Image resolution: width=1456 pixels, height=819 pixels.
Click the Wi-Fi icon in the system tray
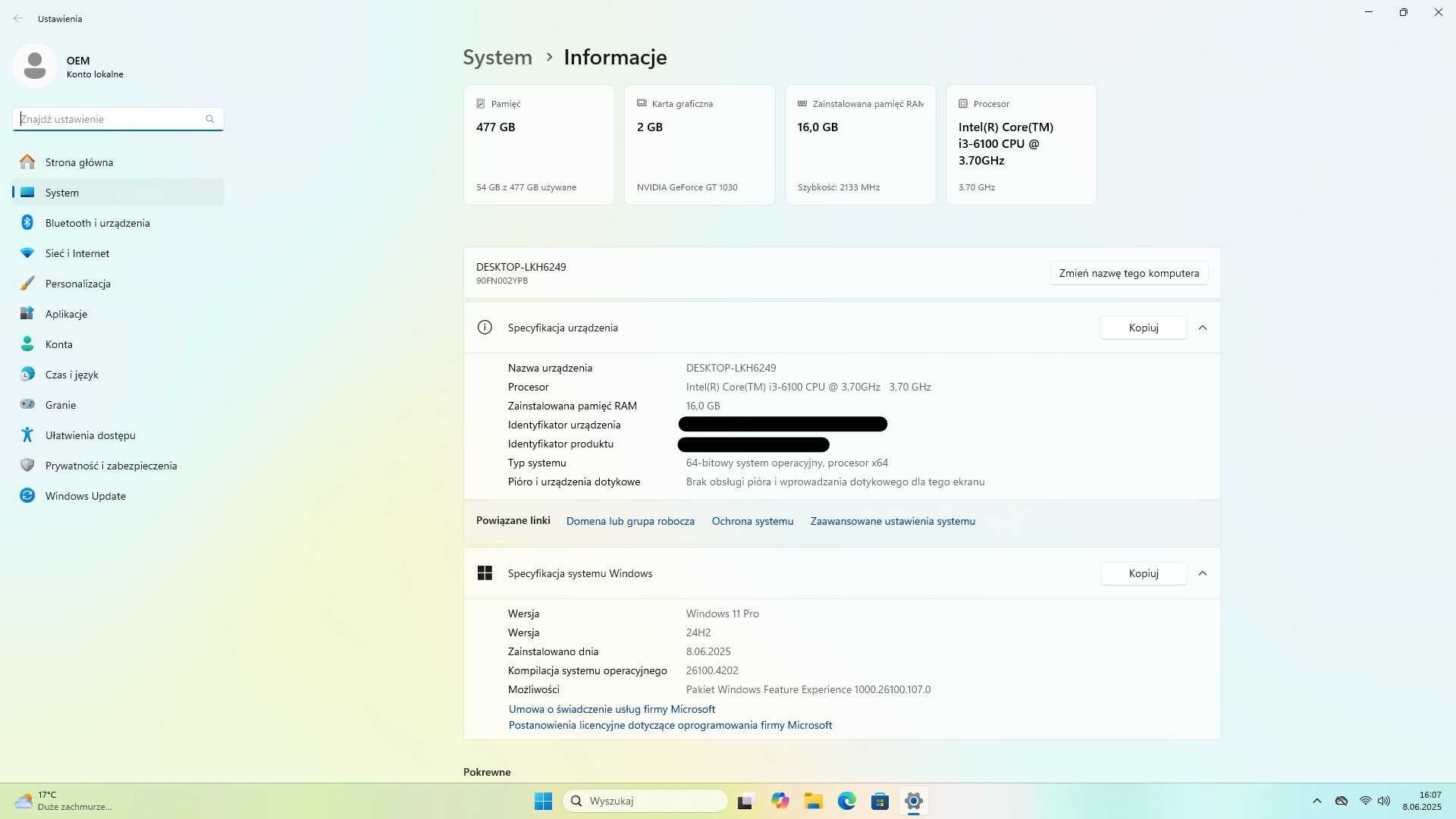coord(1365,801)
